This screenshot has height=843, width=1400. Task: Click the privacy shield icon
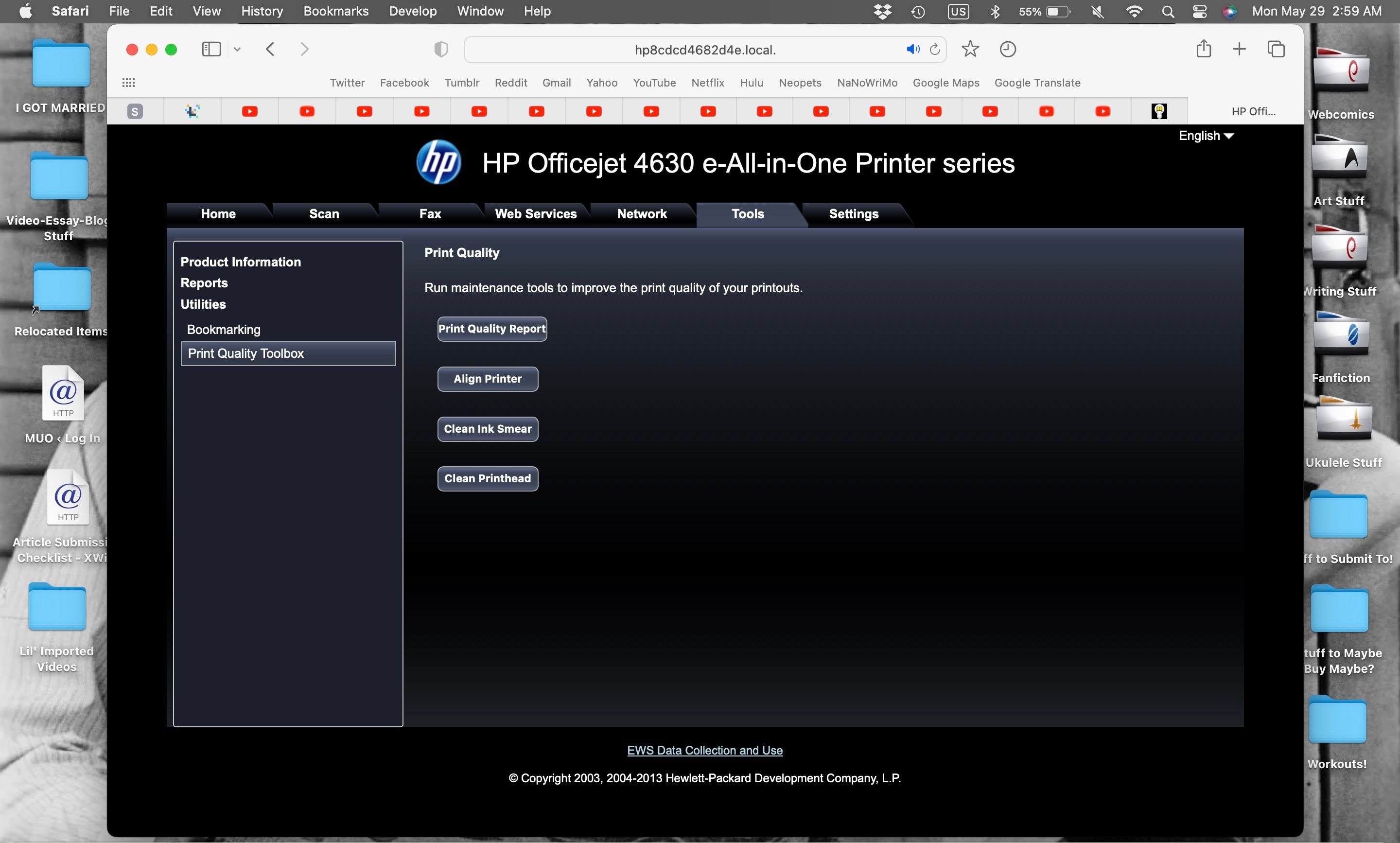441,50
